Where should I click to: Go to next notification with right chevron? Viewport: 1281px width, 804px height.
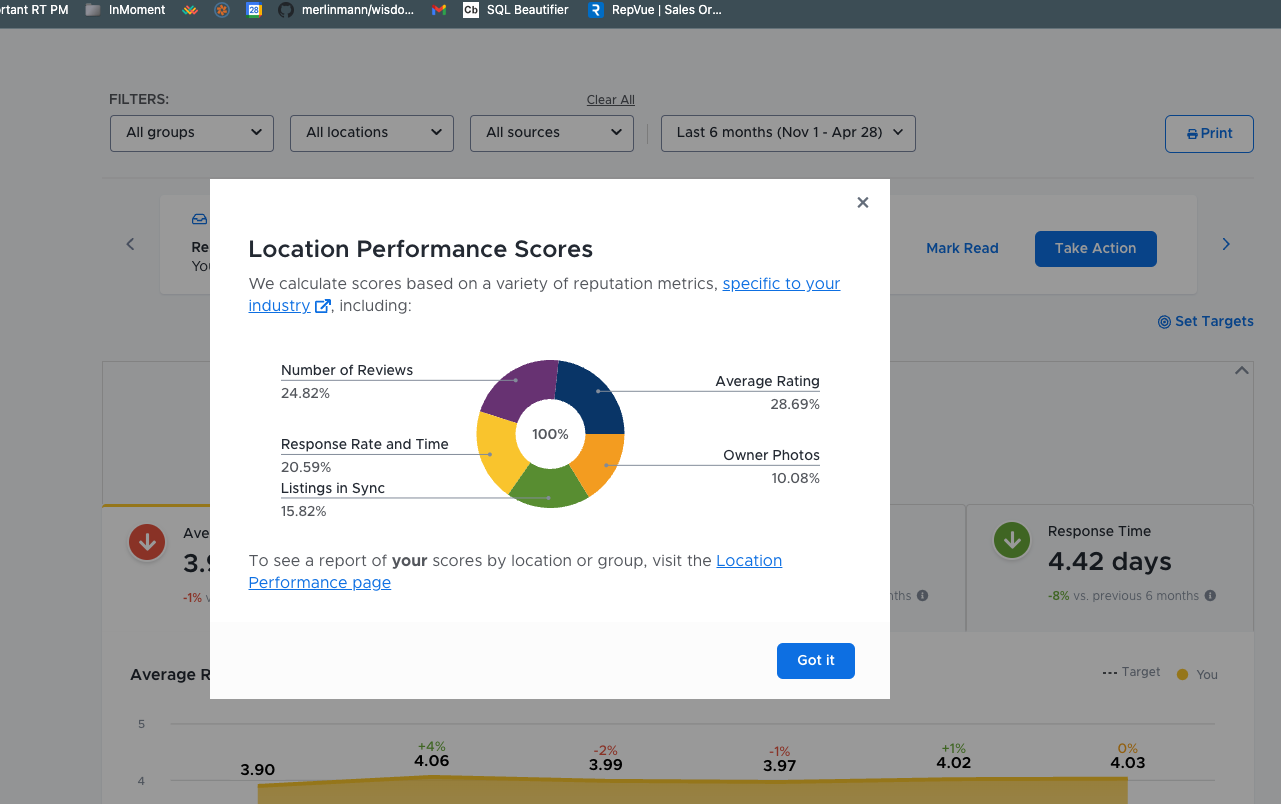tap(1226, 244)
